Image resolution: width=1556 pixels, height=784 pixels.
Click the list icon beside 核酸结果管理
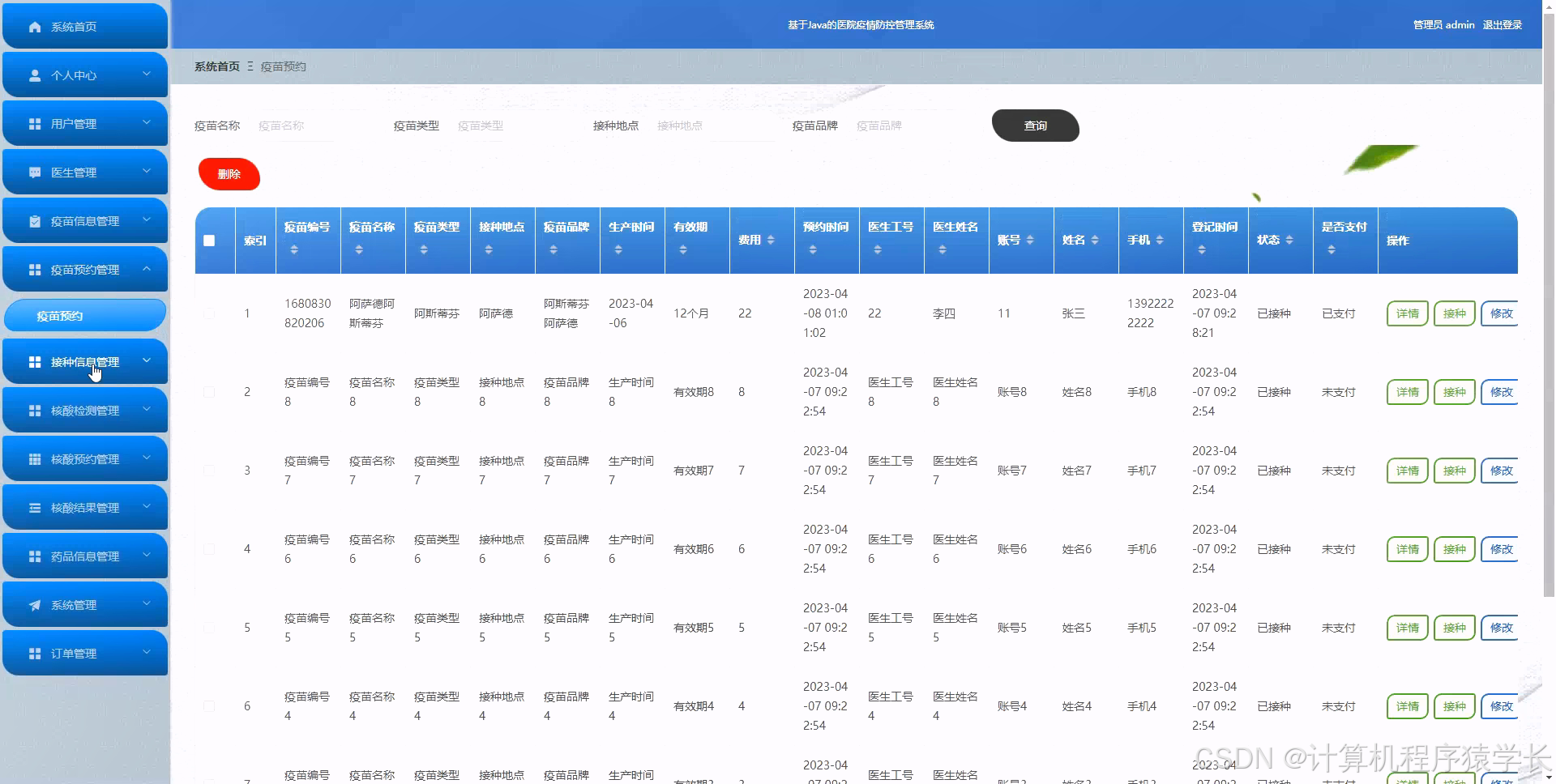click(35, 508)
